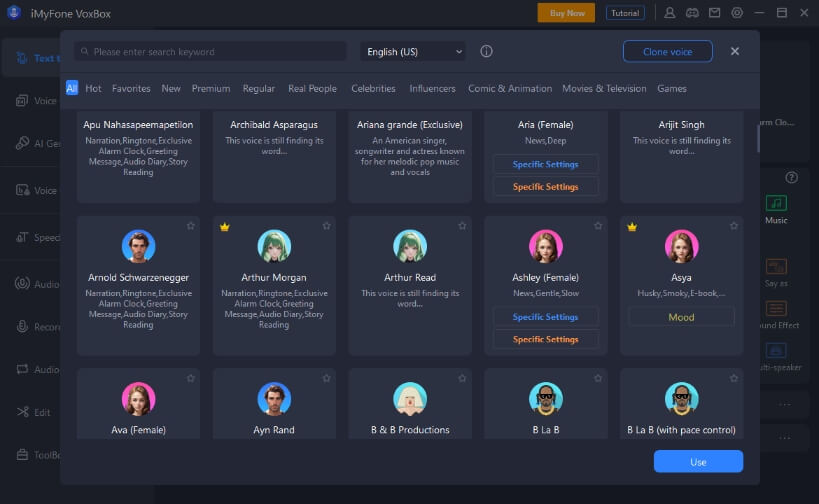Viewport: 819px width, 504px height.
Task: Click the help question mark icon in right panel
Action: [x=791, y=178]
